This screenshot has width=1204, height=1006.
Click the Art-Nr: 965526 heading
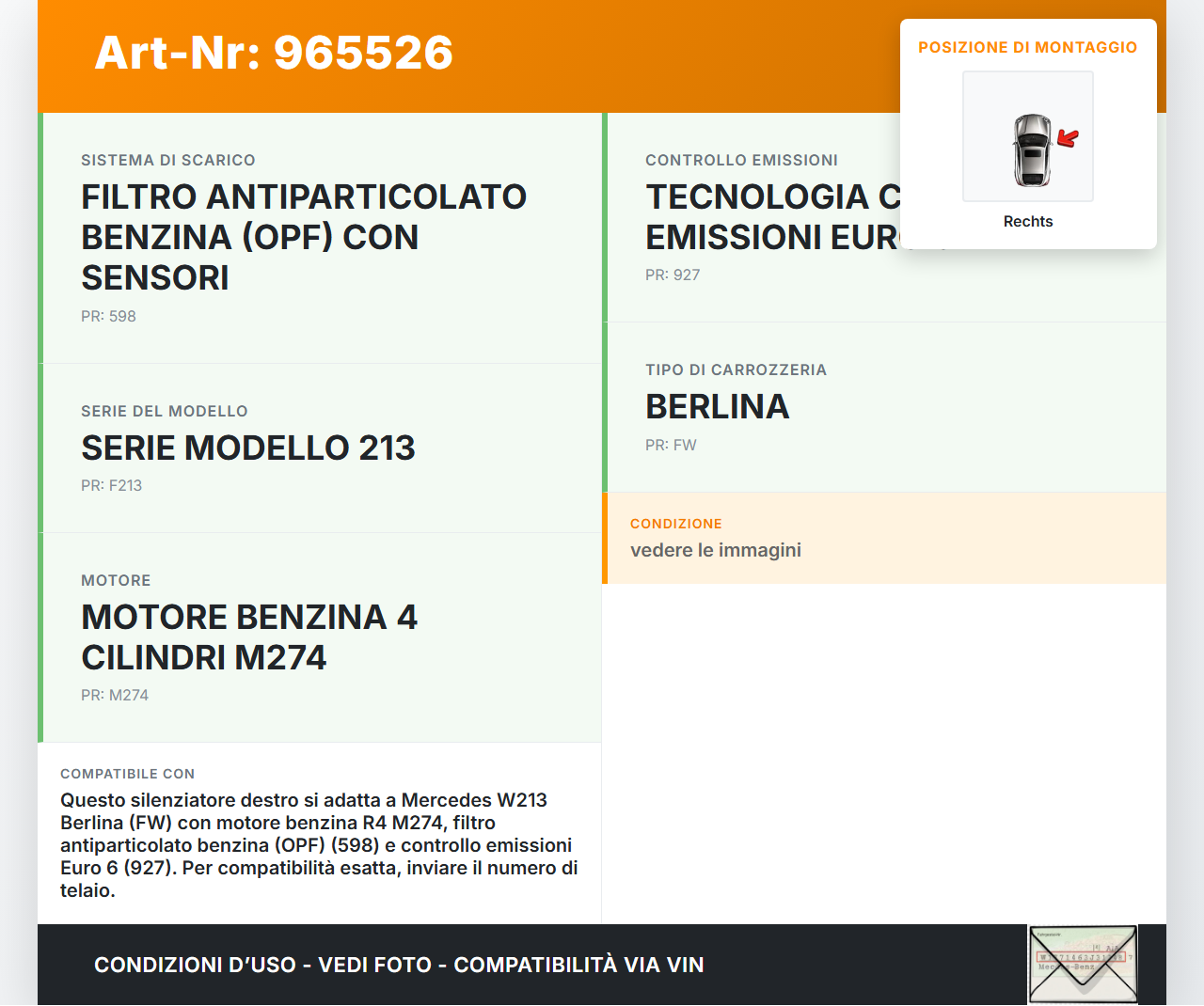[273, 54]
